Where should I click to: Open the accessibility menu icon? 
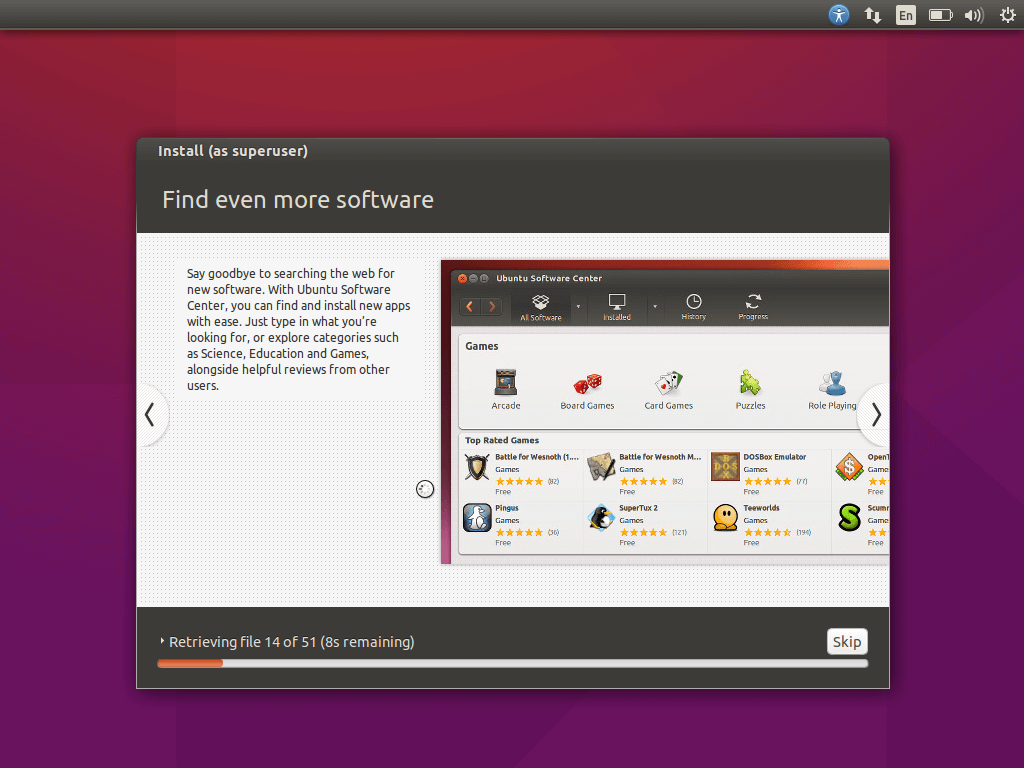839,15
